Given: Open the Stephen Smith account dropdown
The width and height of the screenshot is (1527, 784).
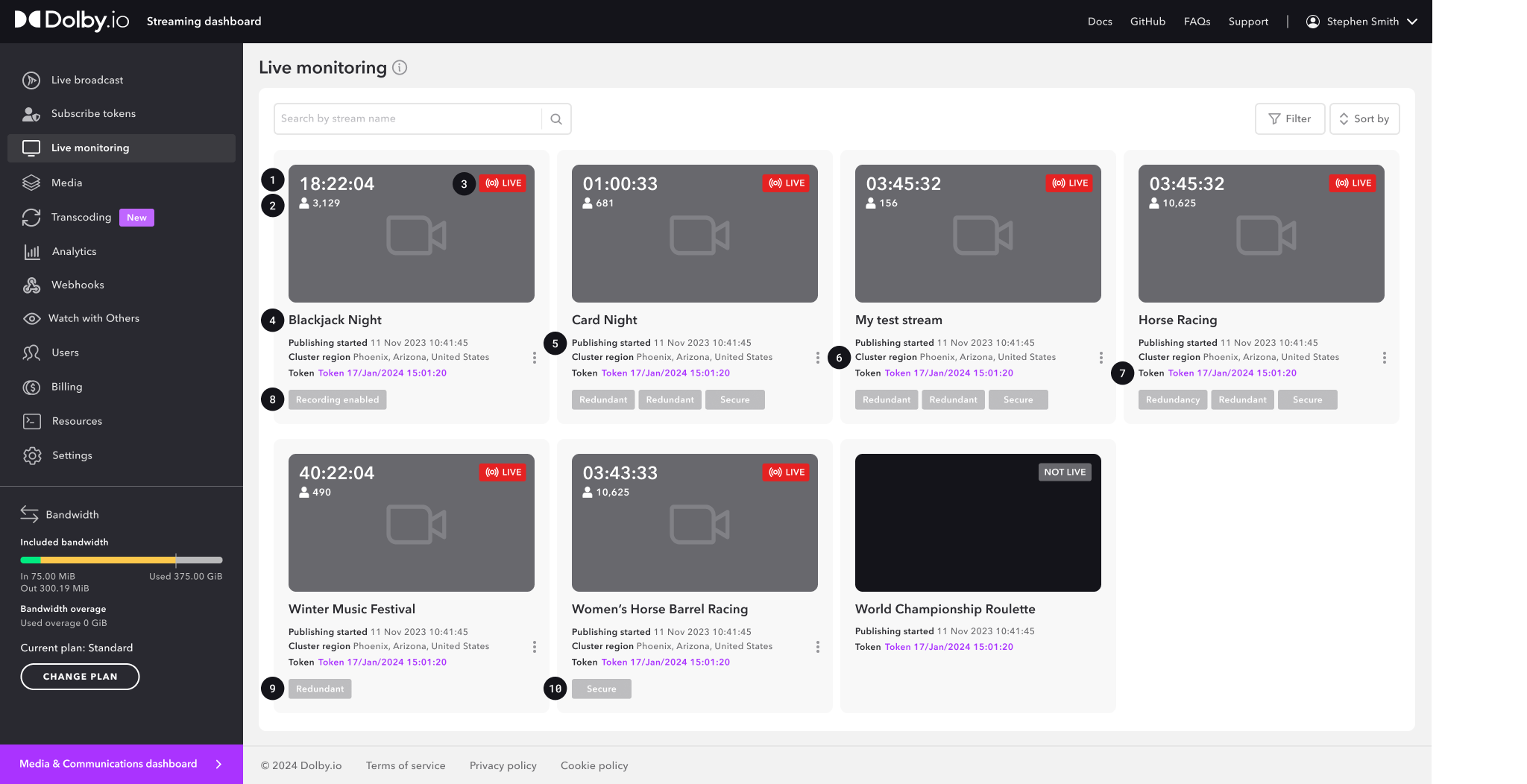Looking at the screenshot, I should (1361, 22).
